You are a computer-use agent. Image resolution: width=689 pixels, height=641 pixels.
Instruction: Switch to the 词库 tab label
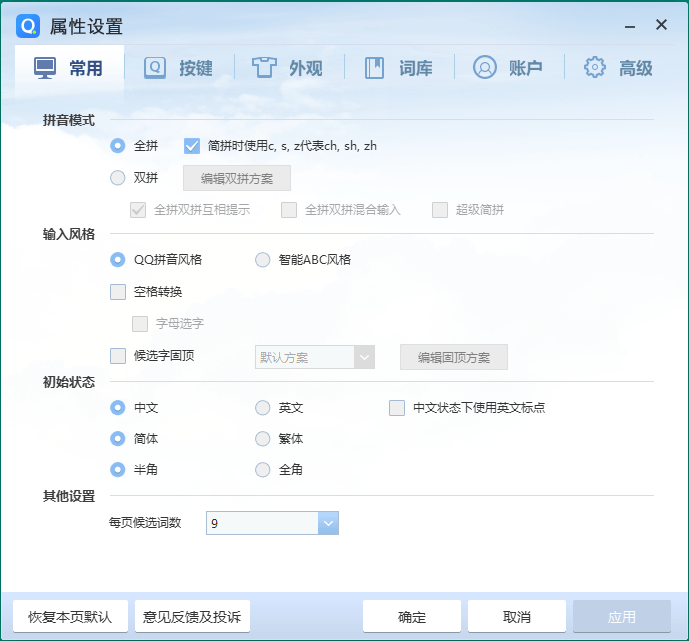click(x=415, y=68)
